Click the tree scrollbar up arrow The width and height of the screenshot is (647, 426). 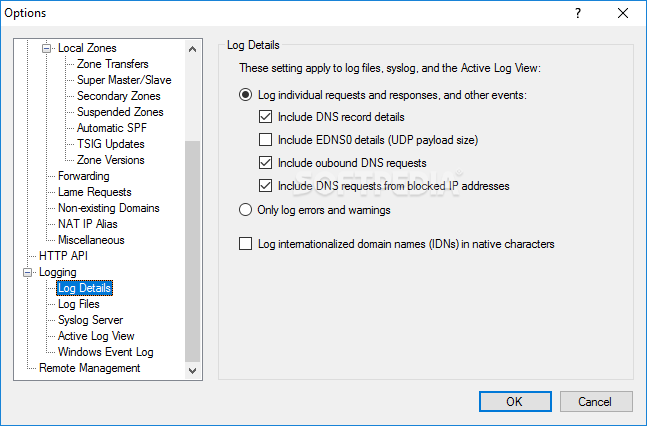tap(192, 50)
